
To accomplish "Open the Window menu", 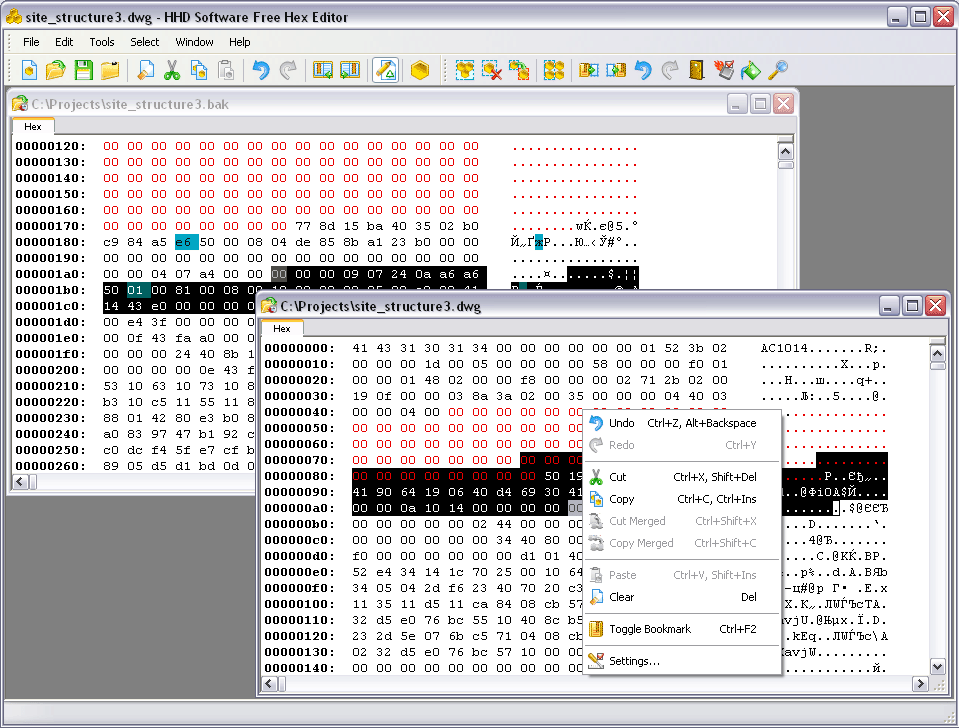I will (194, 42).
